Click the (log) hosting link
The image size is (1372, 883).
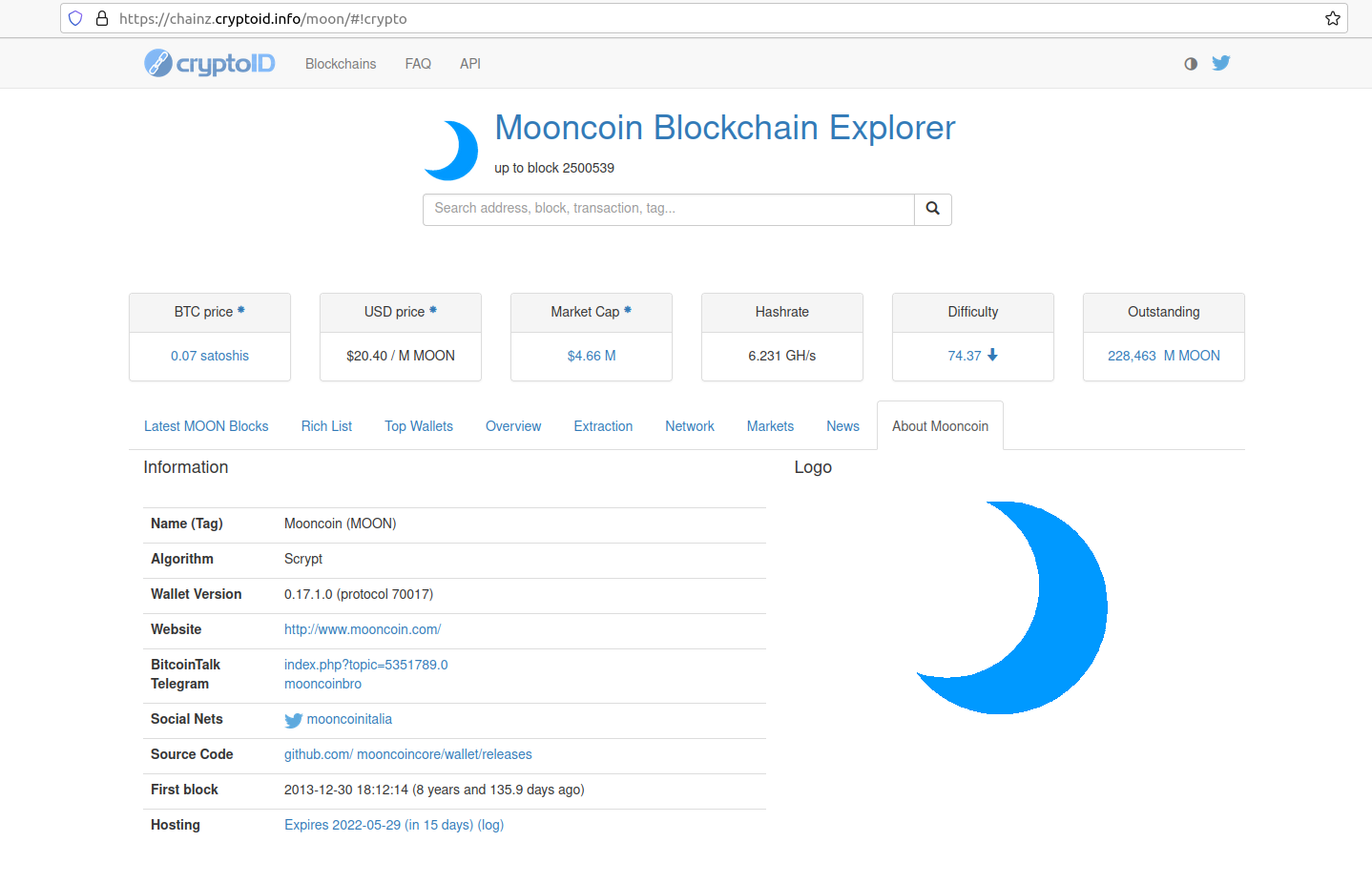[490, 825]
